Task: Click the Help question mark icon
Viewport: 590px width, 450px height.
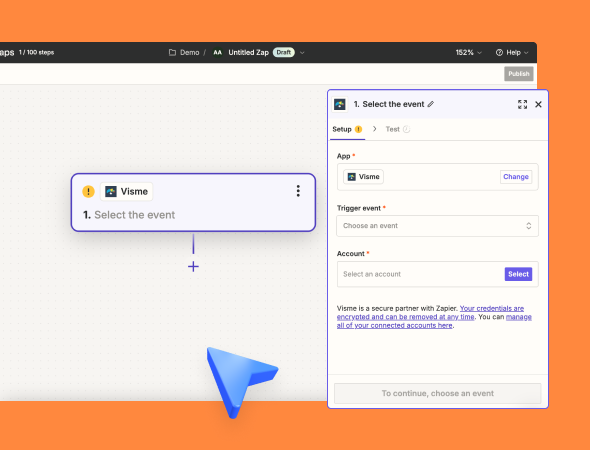Action: [499, 53]
